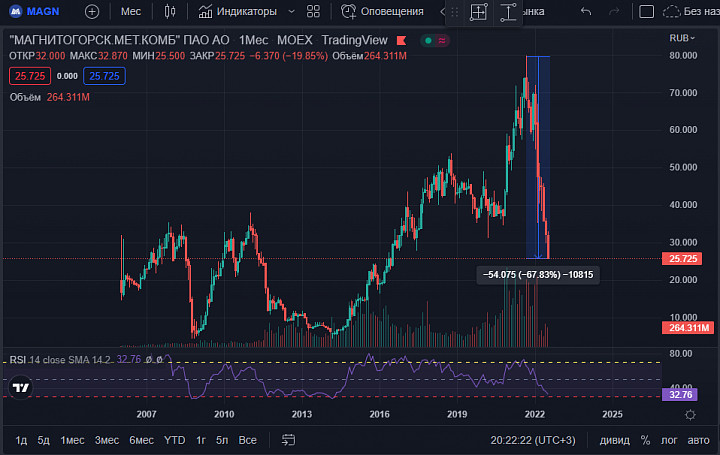720x455 pixels.
Task: Undo the last chart action
Action: tap(585, 11)
